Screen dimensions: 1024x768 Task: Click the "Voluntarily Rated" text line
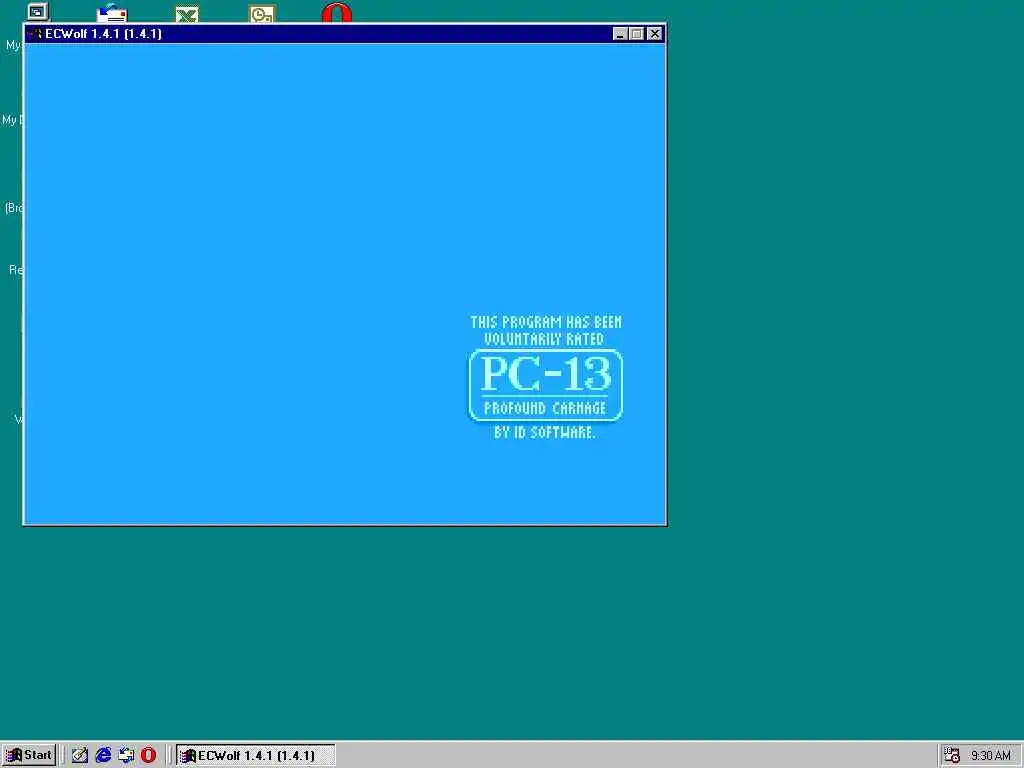[543, 339]
